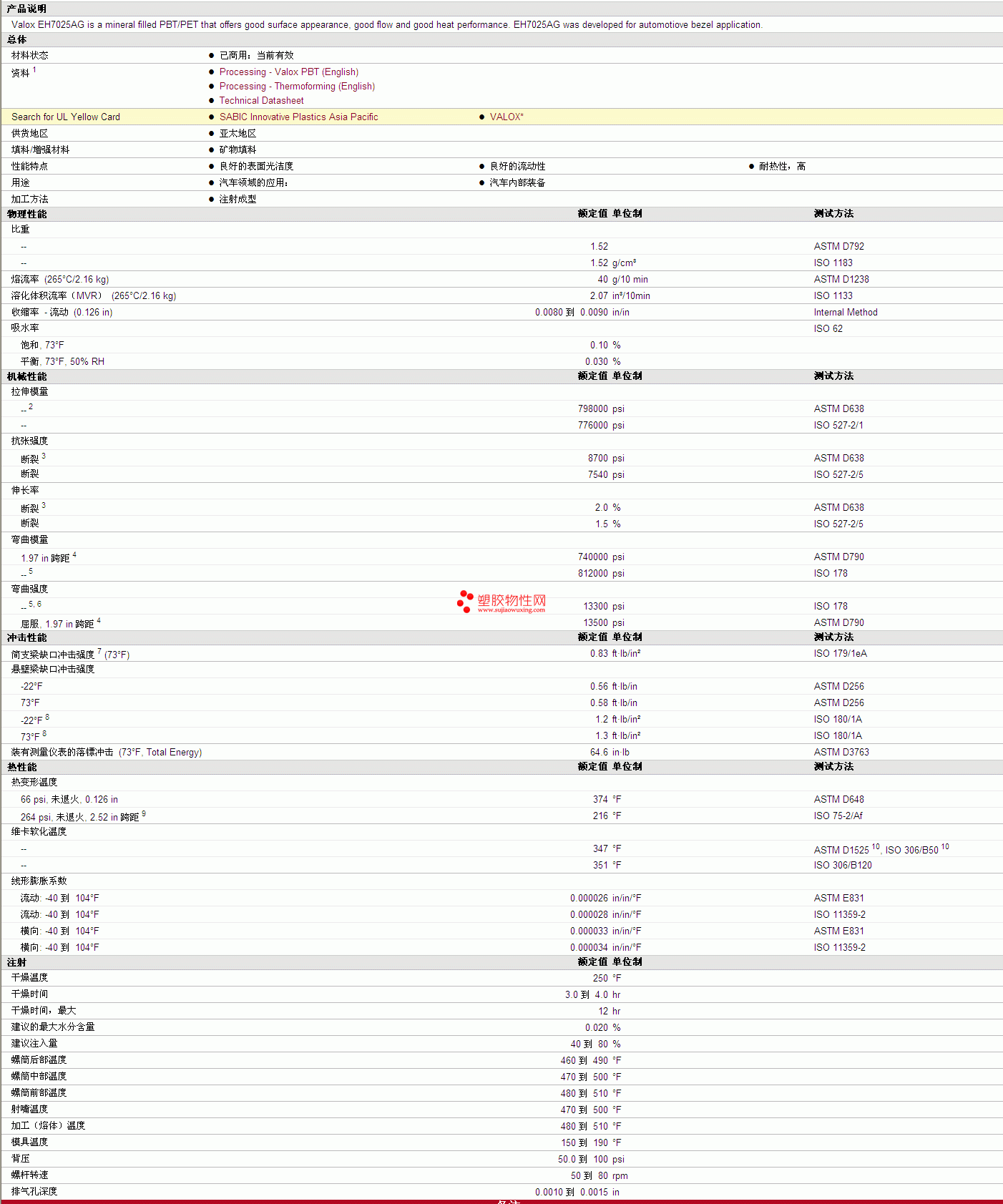Click the 注射成型 processing method entry
Viewport: 1003px width, 1204px height.
(238, 199)
